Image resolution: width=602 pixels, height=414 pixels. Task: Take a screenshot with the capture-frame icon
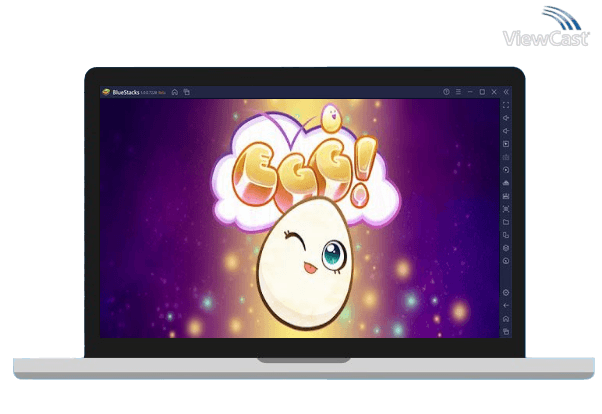pyautogui.click(x=506, y=209)
